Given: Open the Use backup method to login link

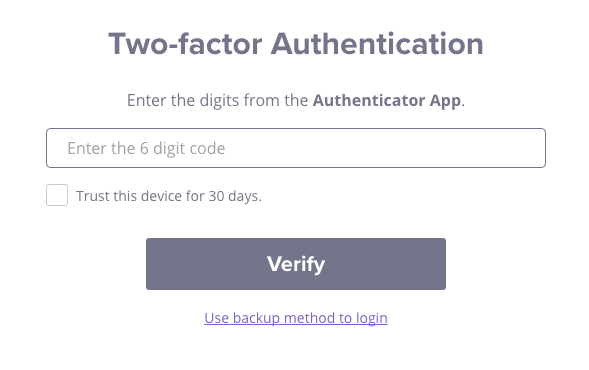Looking at the screenshot, I should point(296,318).
